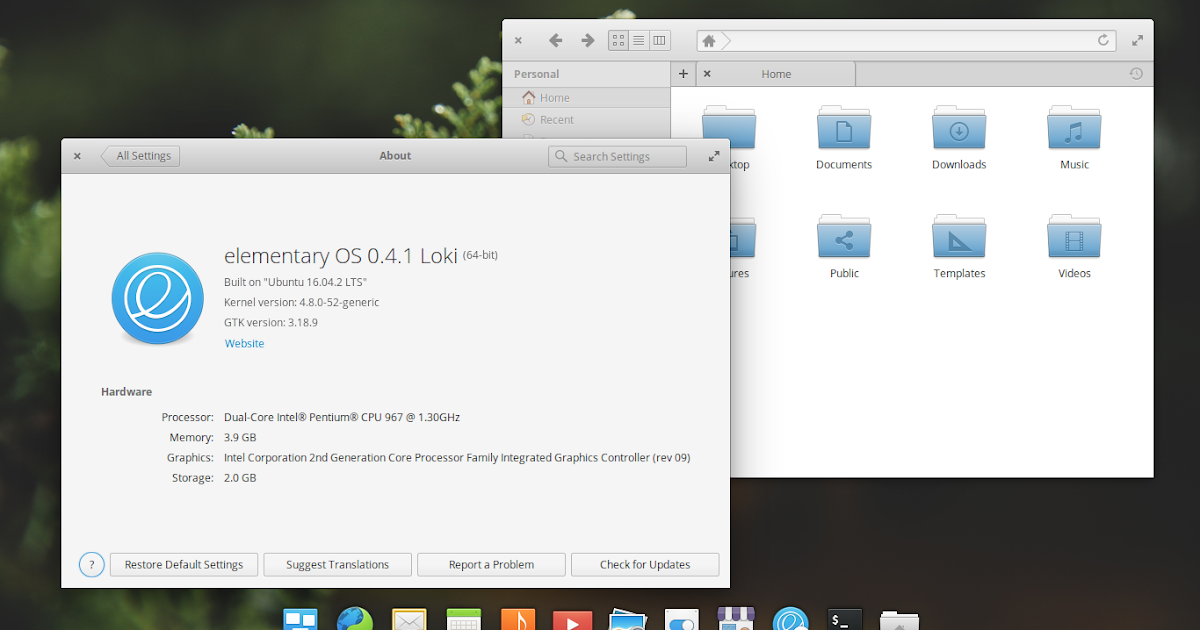Launch Calendar from the dock
This screenshot has height=630, width=1200.
click(464, 620)
